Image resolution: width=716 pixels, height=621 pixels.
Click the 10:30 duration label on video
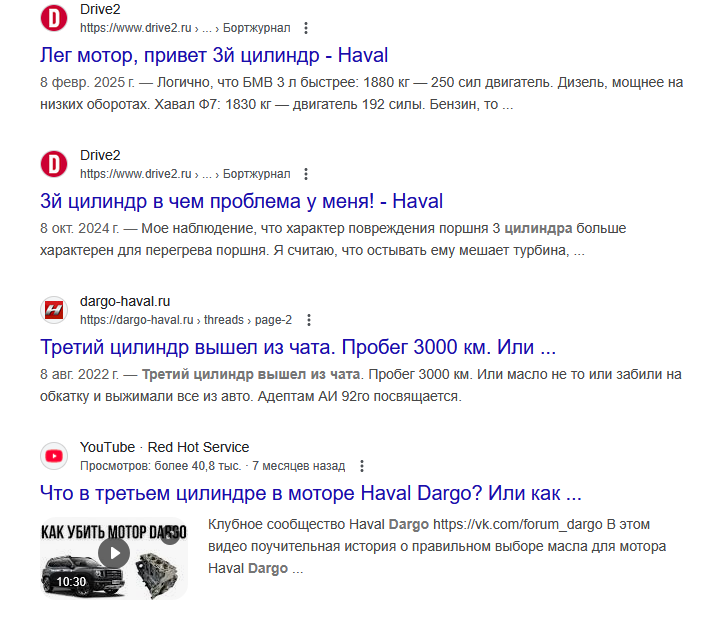tap(71, 582)
